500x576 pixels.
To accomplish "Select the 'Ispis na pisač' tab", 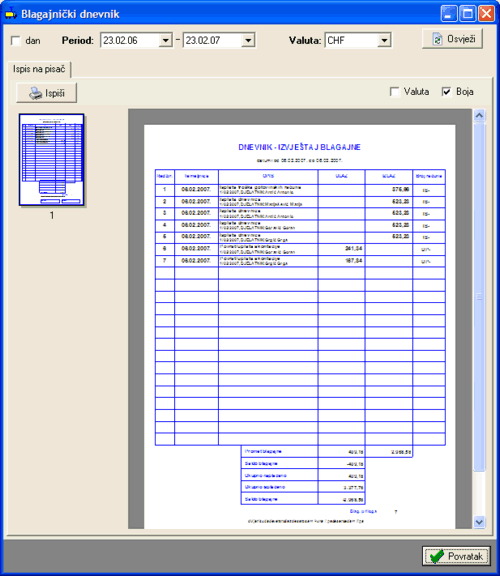I will tap(39, 69).
